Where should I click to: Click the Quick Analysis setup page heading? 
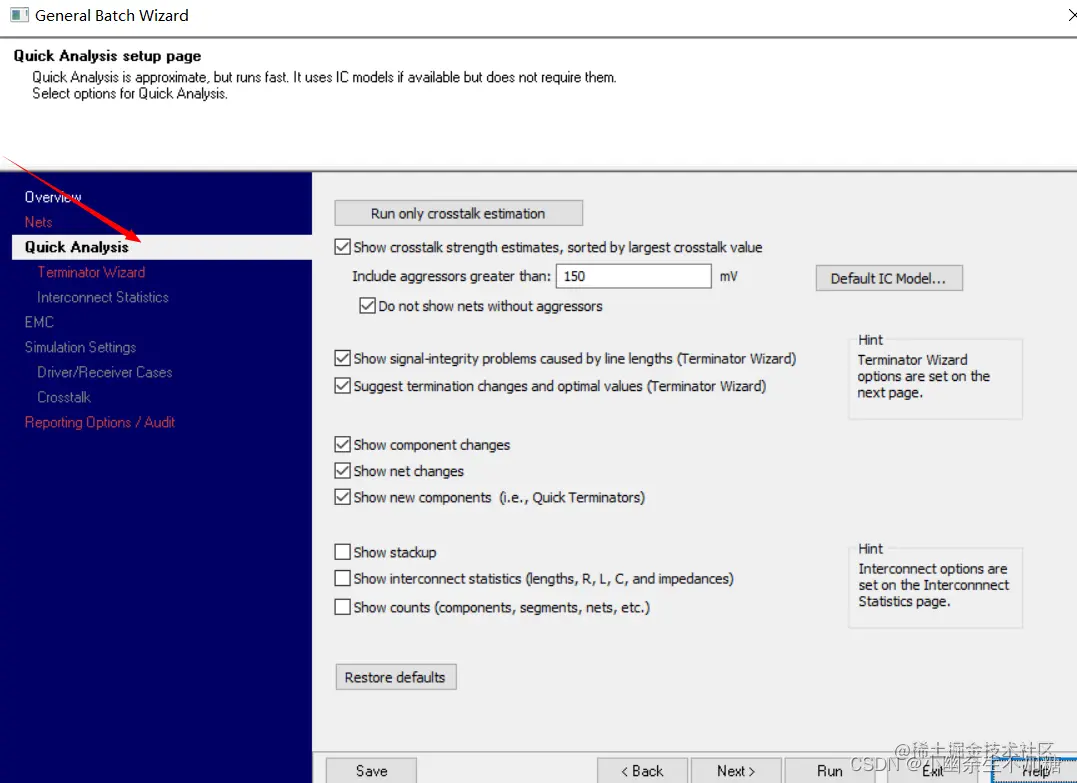click(107, 56)
